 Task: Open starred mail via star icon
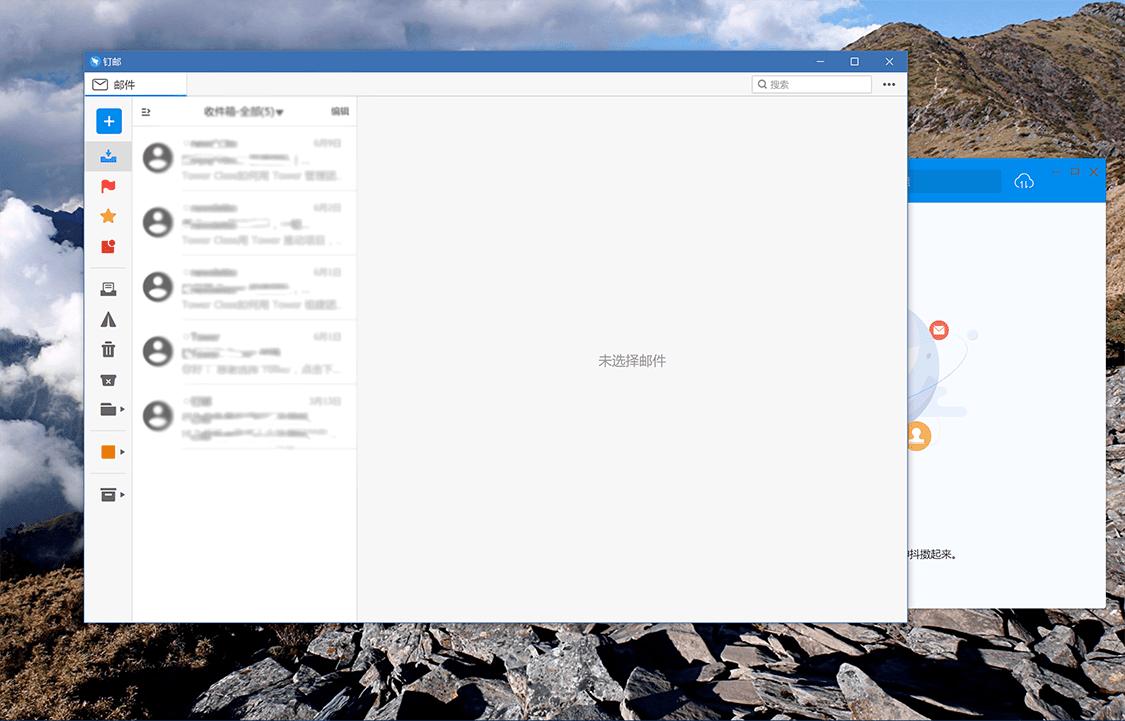109,216
